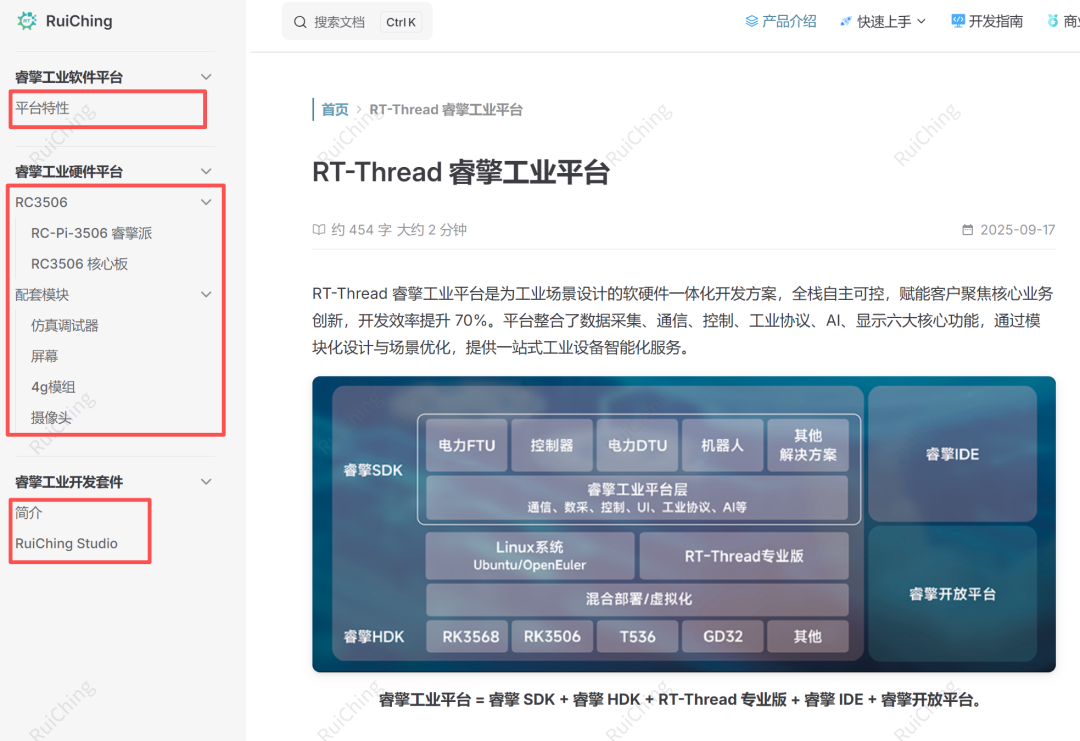Click the RuiChing logo icon
Viewport: 1080px width, 741px height.
tap(27, 21)
